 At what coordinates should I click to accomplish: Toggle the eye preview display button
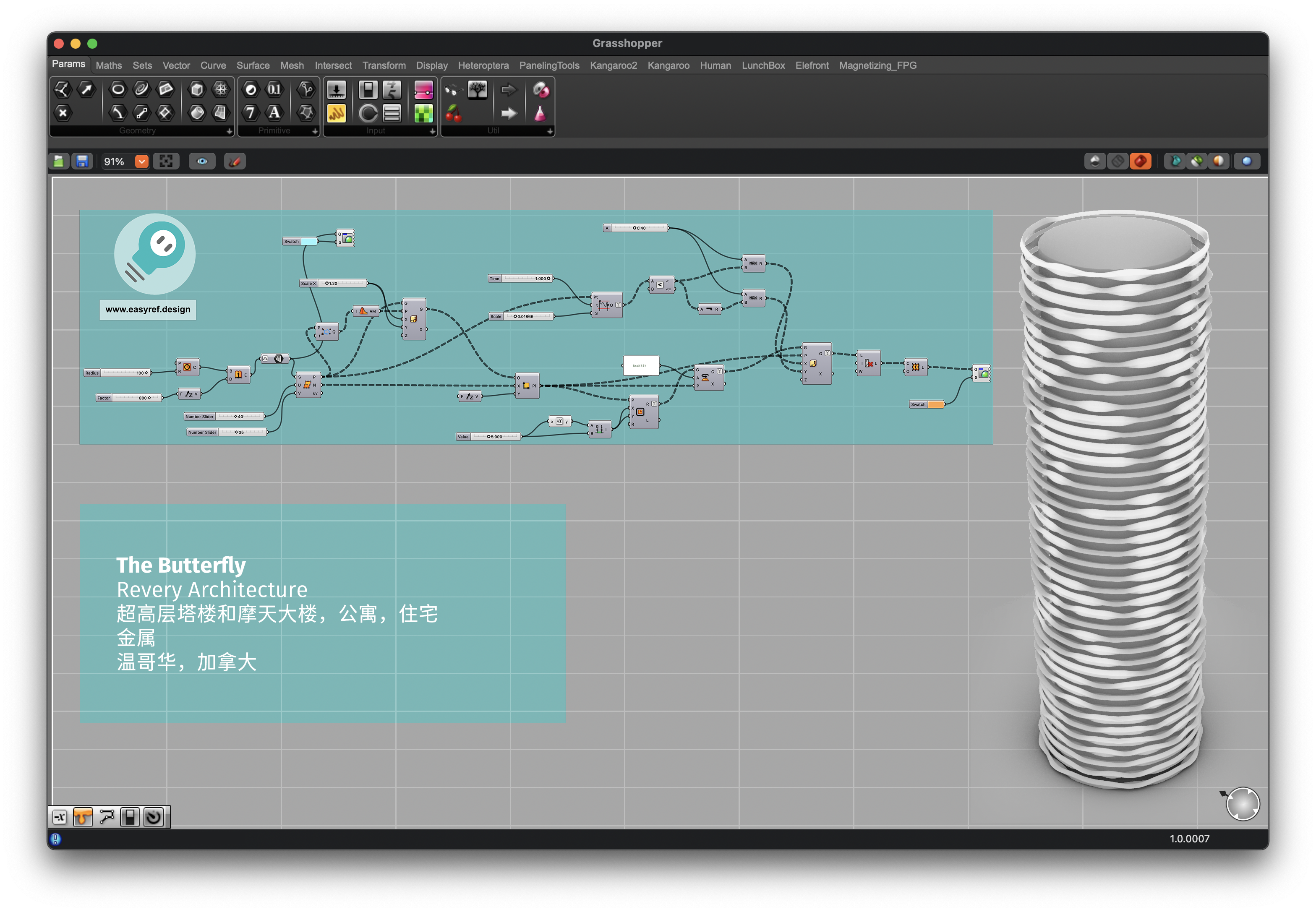202,162
